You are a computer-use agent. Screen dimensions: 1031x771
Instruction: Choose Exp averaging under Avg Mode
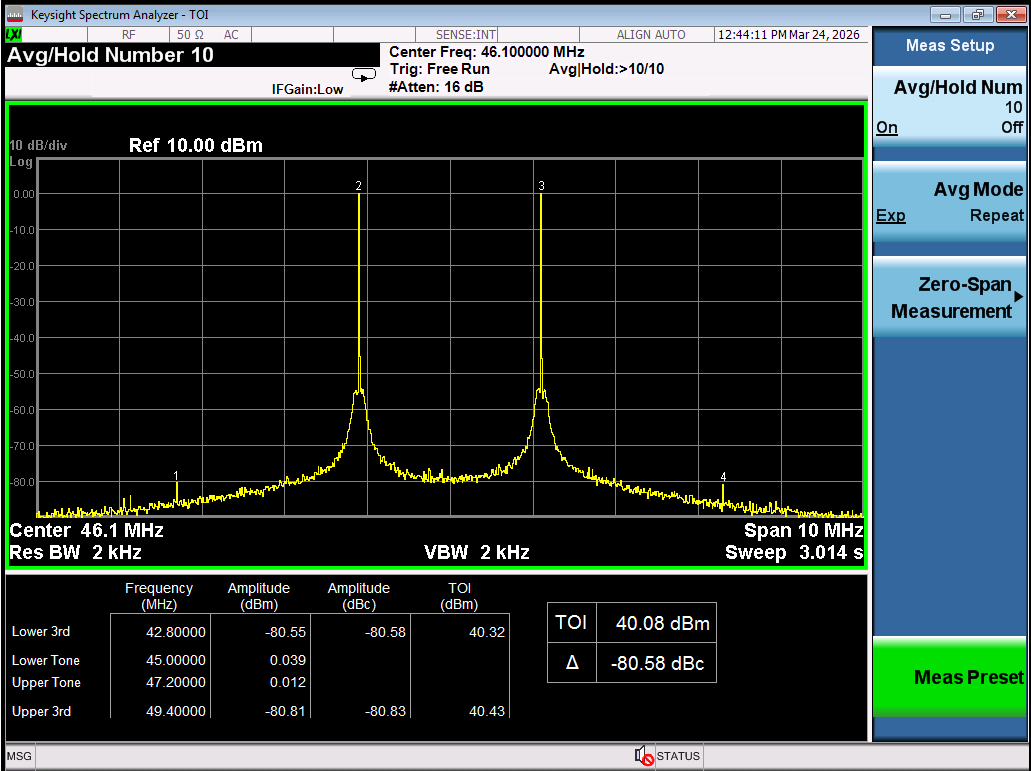(890, 216)
